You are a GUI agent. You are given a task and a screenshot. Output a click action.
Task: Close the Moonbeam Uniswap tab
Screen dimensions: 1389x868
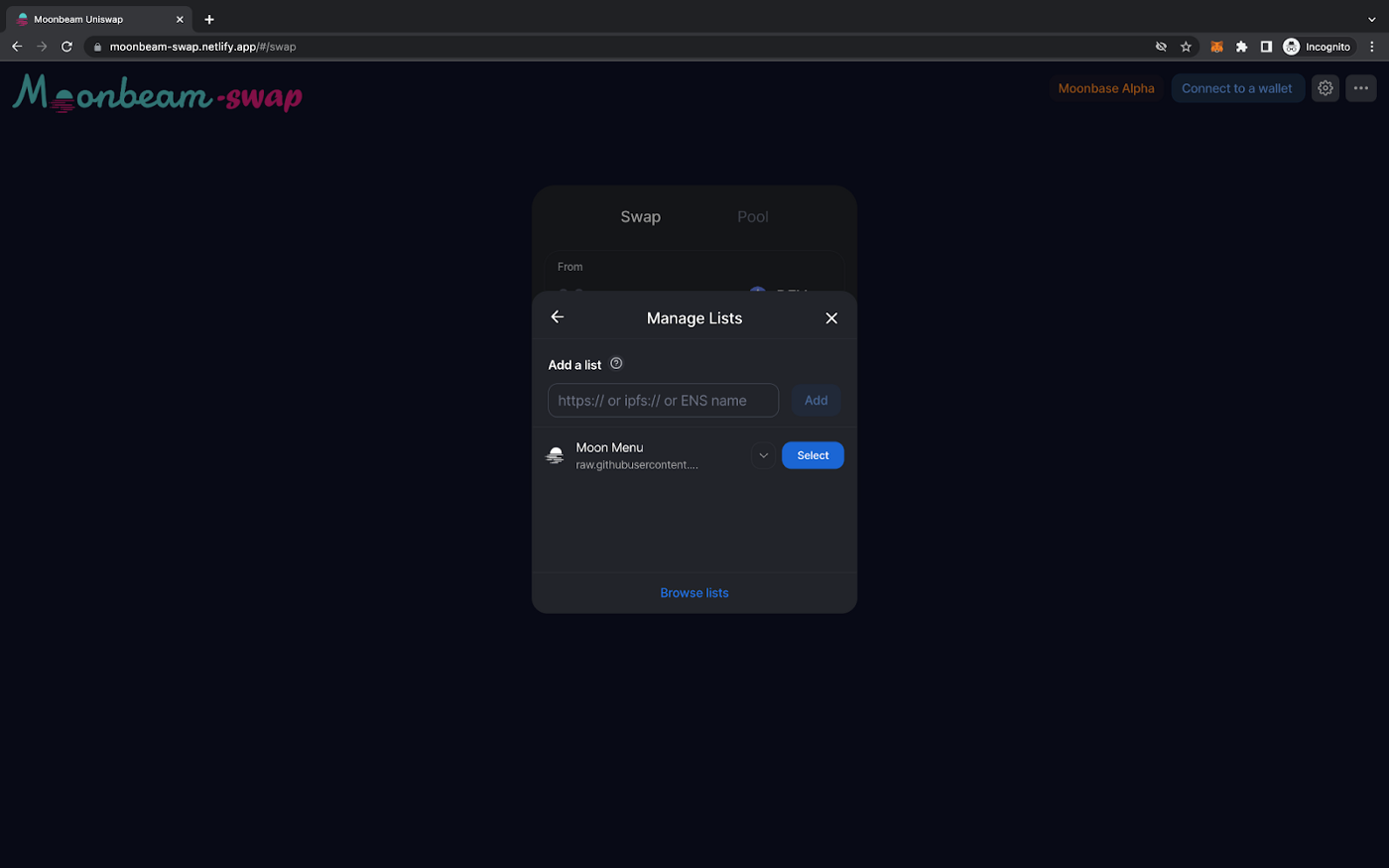point(180,19)
